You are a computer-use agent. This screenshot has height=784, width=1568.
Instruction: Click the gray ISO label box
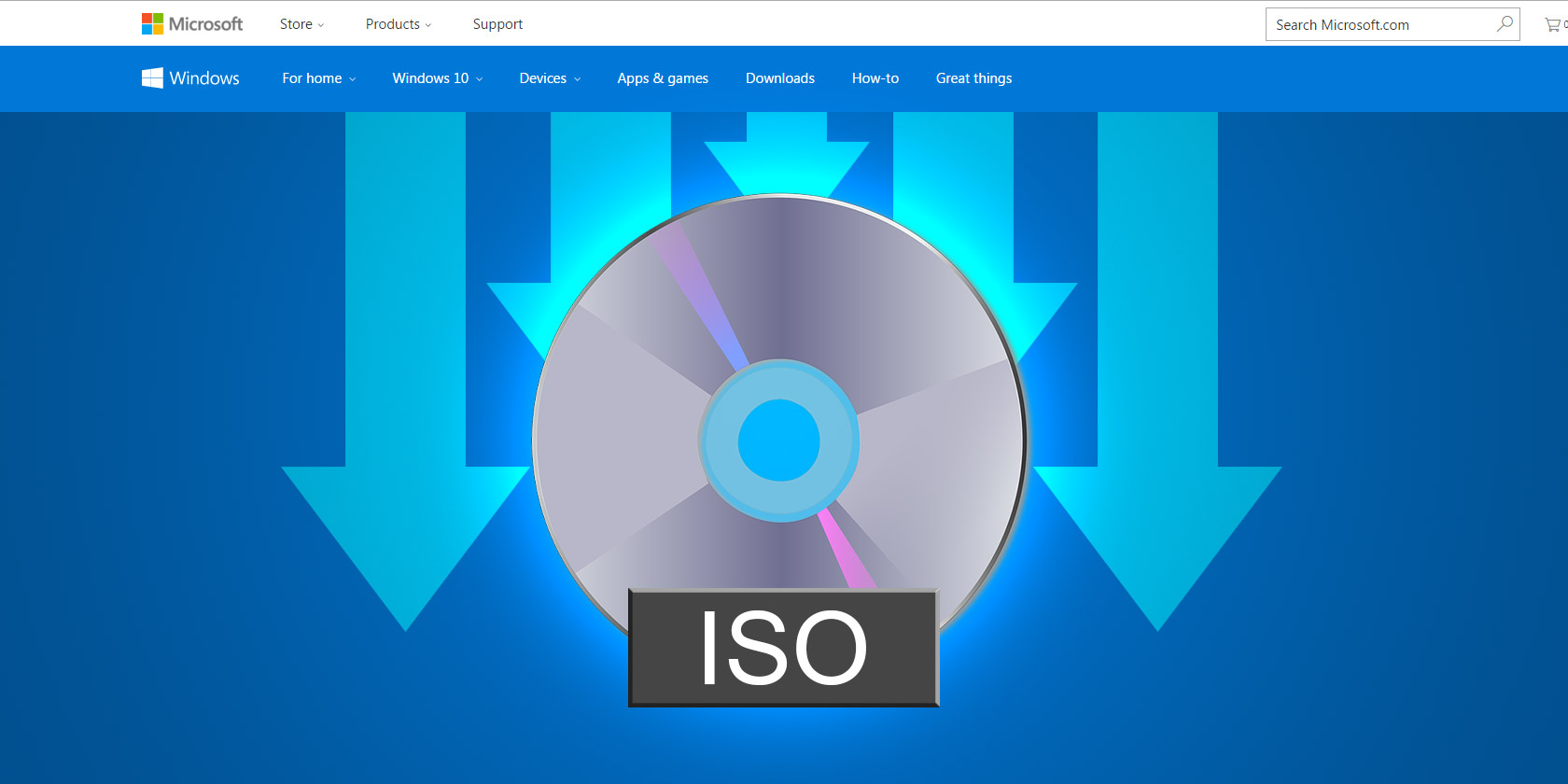(783, 648)
